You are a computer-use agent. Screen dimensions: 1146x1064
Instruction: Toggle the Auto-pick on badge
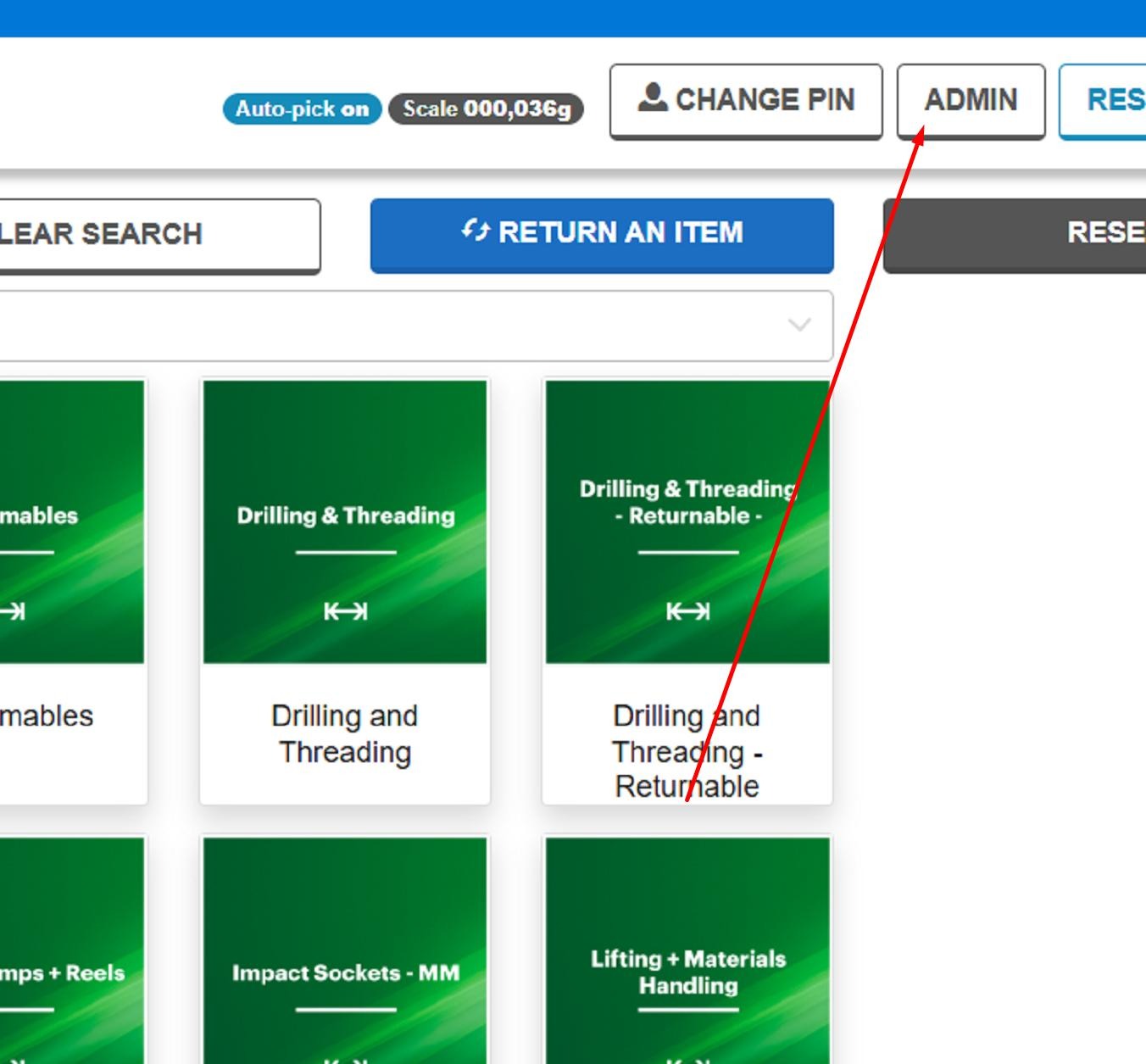302,109
